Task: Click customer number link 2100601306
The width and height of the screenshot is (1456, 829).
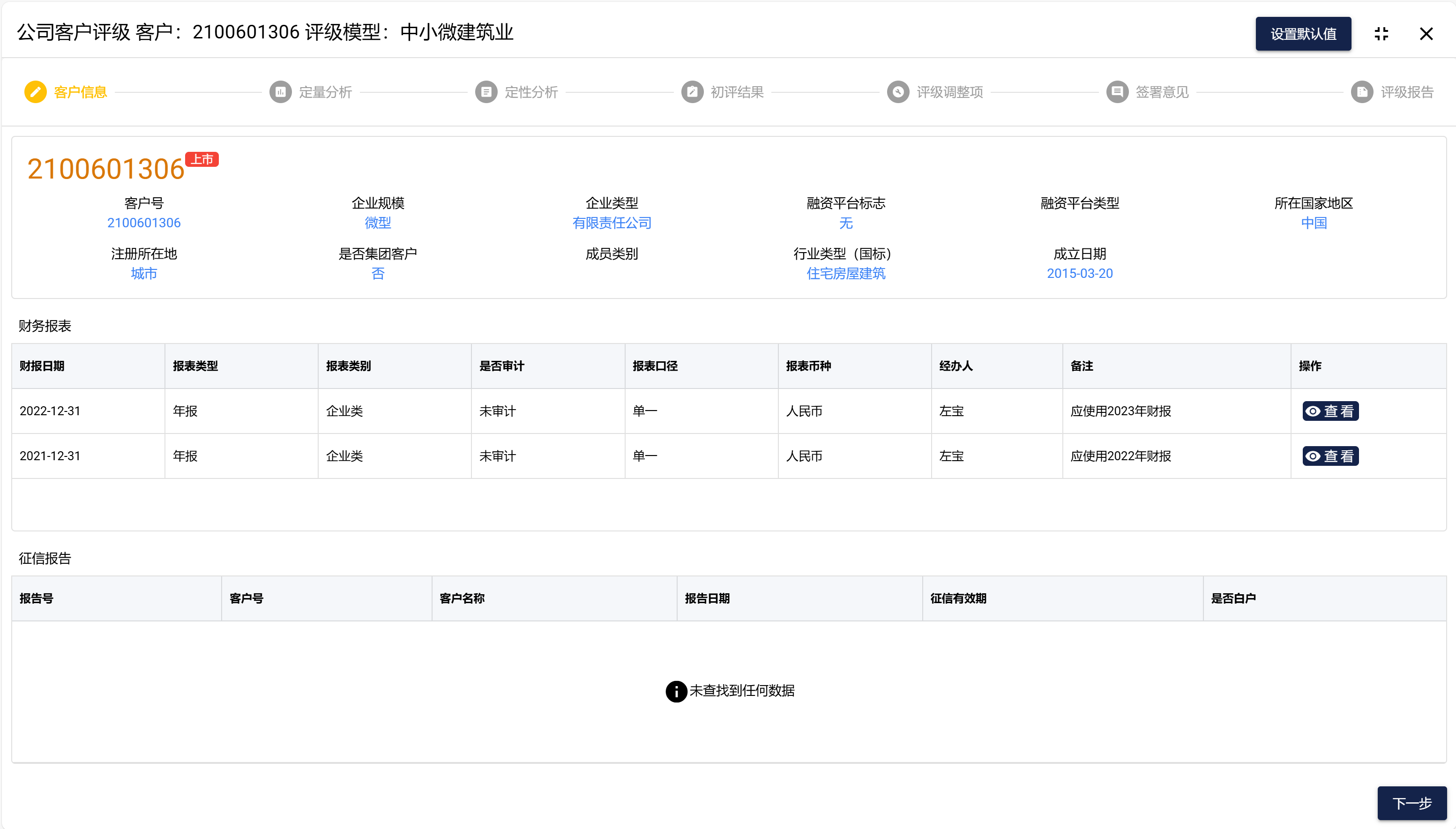Action: click(143, 223)
